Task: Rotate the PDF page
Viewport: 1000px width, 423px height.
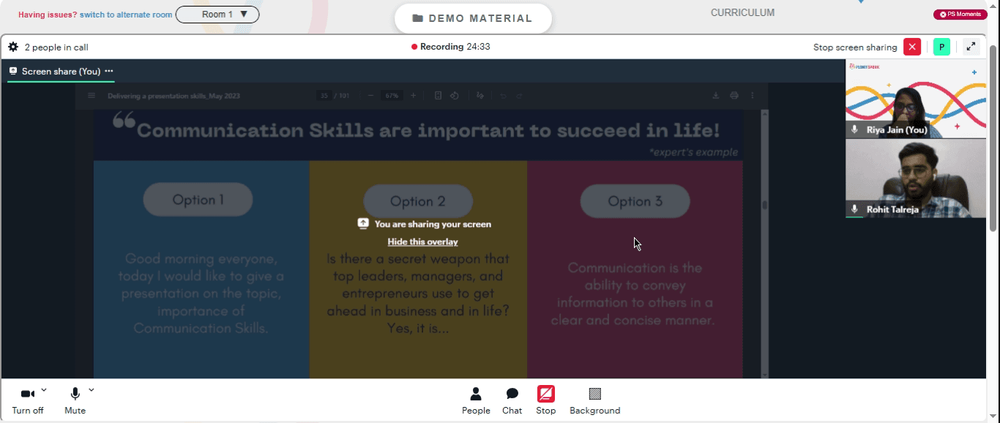Action: pyautogui.click(x=455, y=96)
